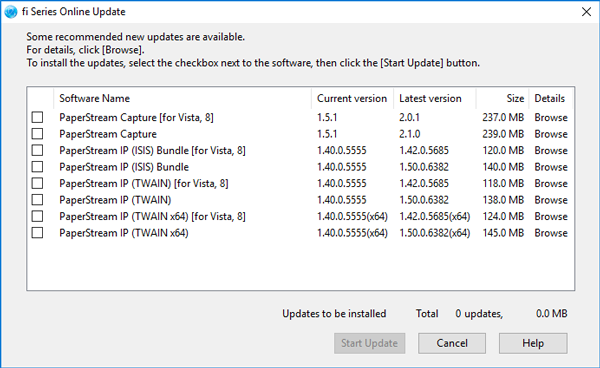
Task: Open Help for online update
Action: click(533, 343)
